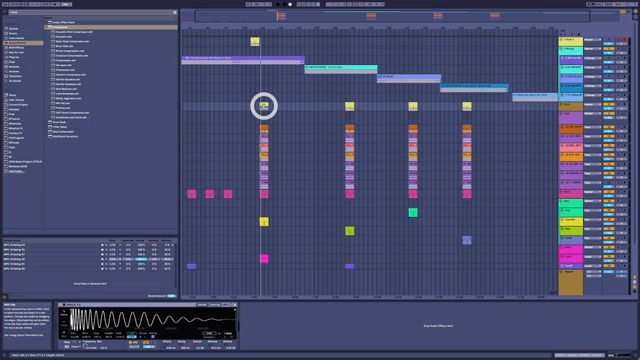
Task: Open the Grooves browser category
Action: tap(14, 71)
